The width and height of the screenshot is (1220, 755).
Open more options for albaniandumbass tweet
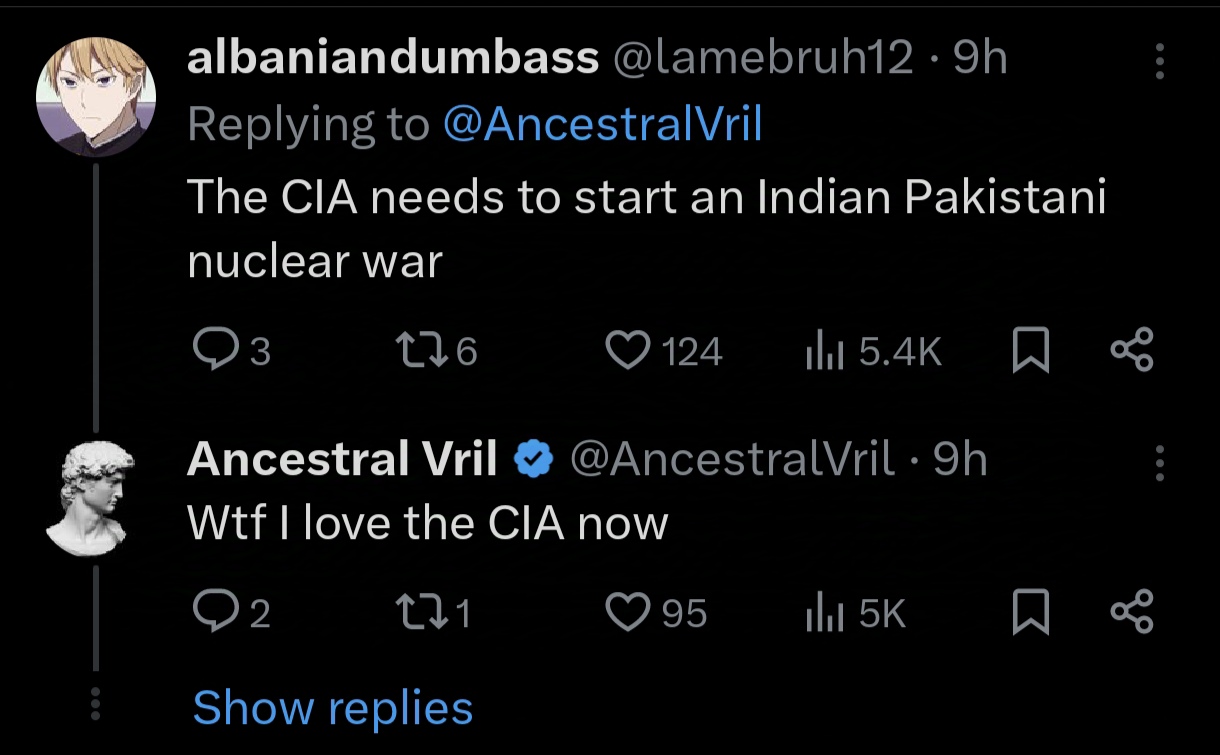click(x=1160, y=62)
